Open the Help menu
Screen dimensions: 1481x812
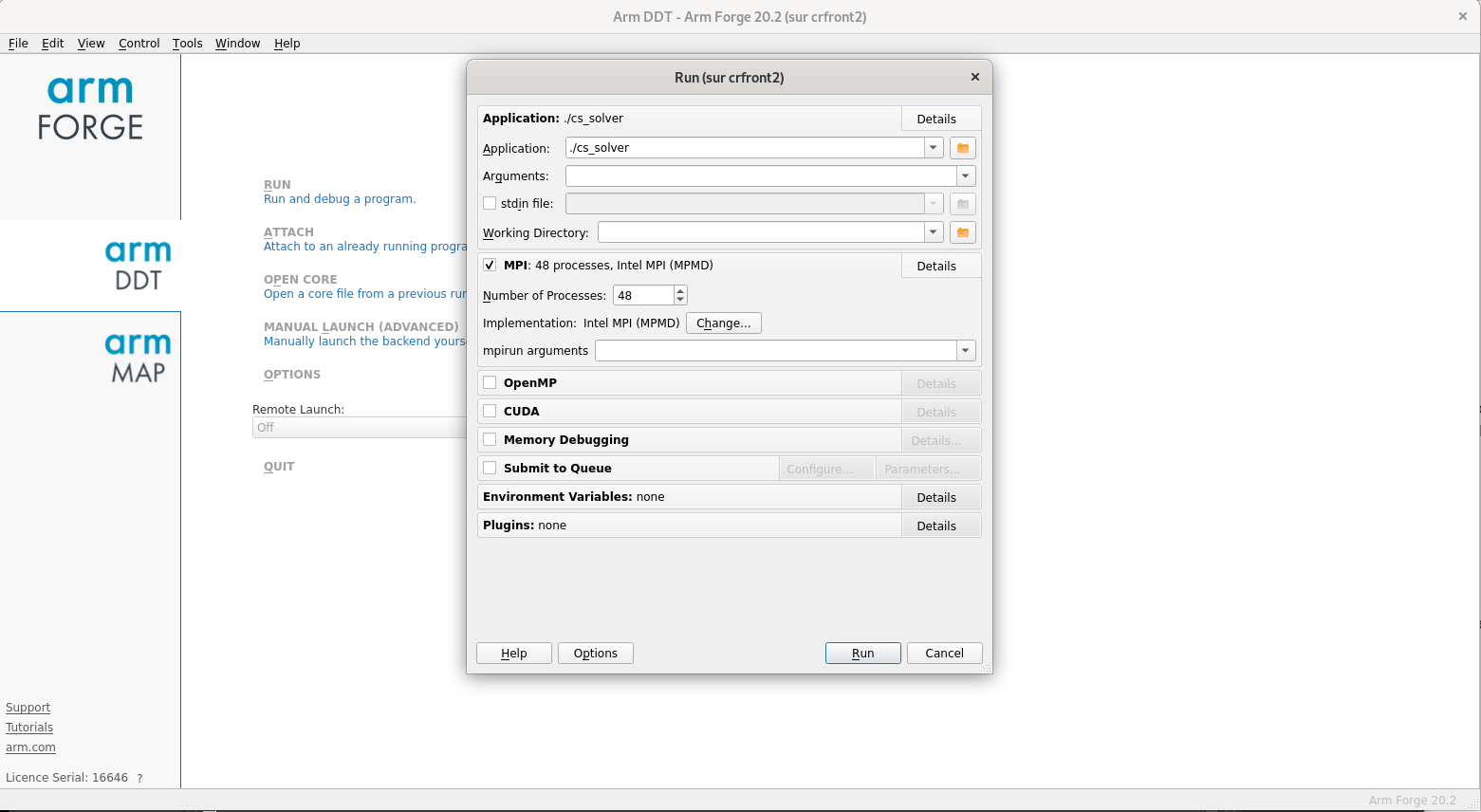click(287, 44)
